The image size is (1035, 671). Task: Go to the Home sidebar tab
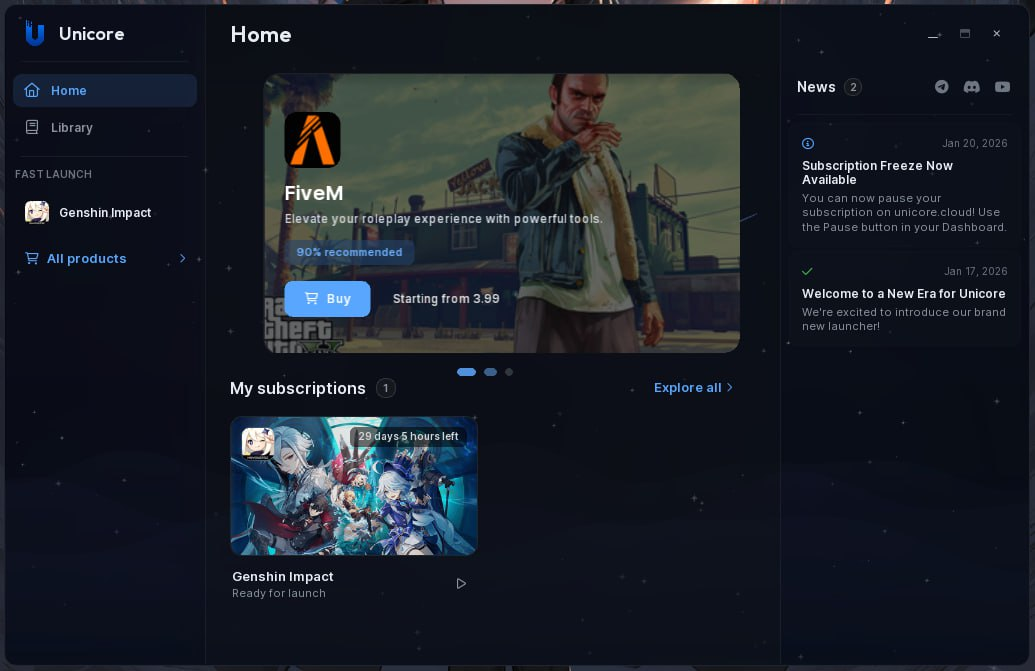pyautogui.click(x=104, y=91)
